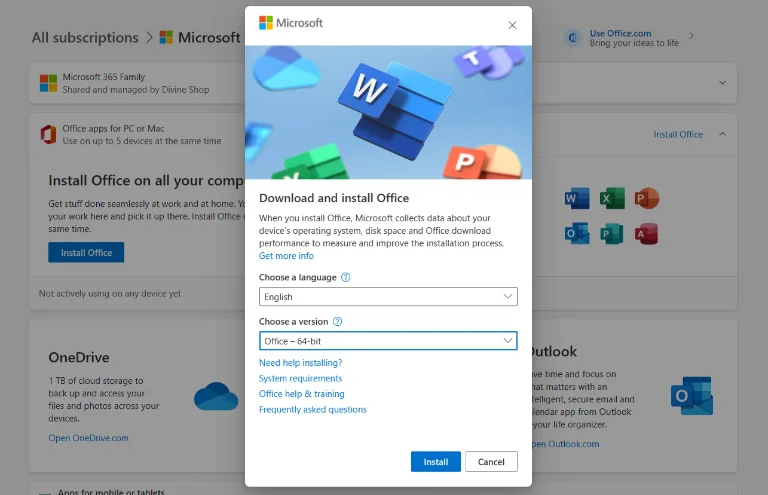Open the Frequently asked questions link

[312, 410]
